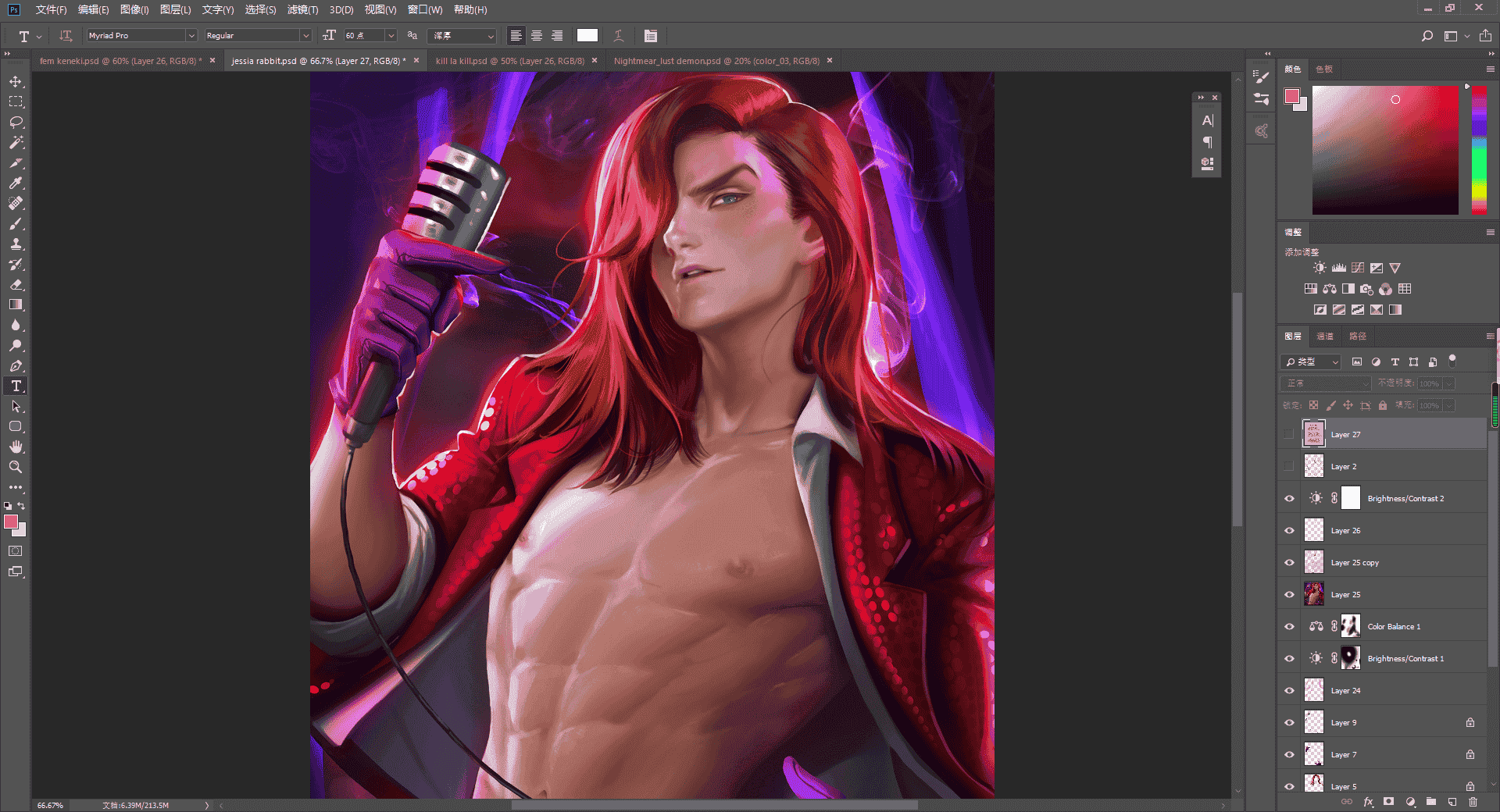Switch to the kill la kill.psd tab
The image size is (1500, 812).
point(509,61)
